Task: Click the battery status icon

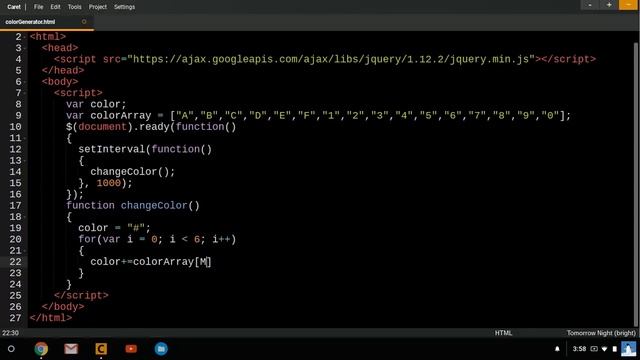Action: pos(615,349)
